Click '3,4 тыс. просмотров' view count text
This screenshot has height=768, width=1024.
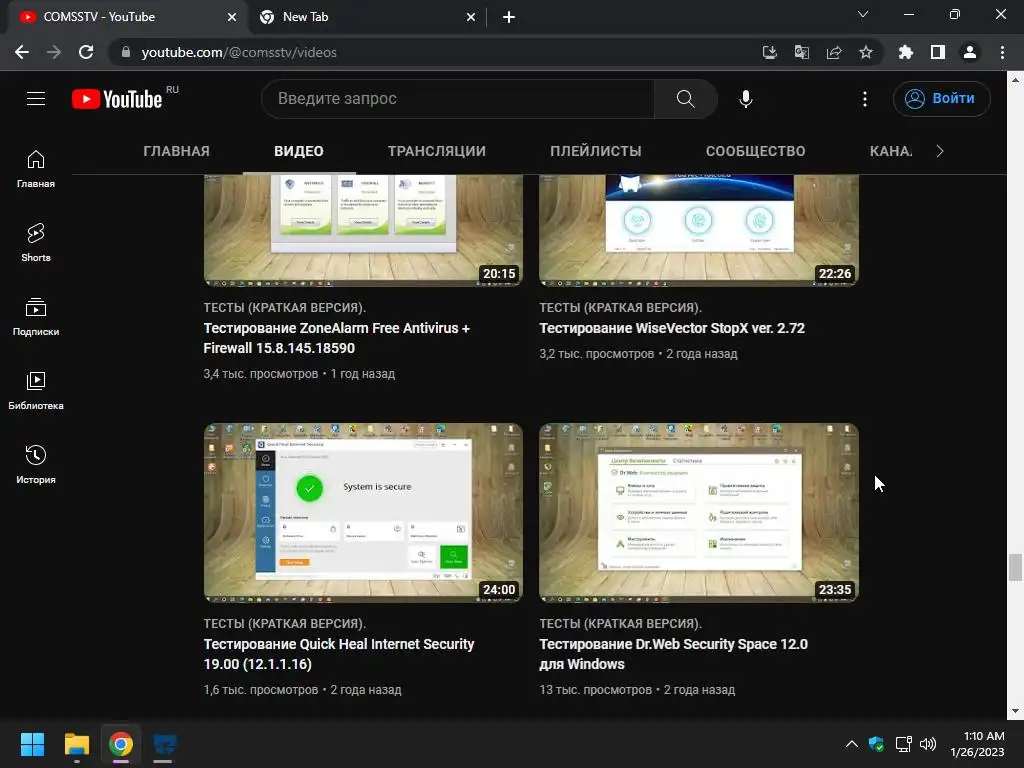pyautogui.click(x=261, y=374)
